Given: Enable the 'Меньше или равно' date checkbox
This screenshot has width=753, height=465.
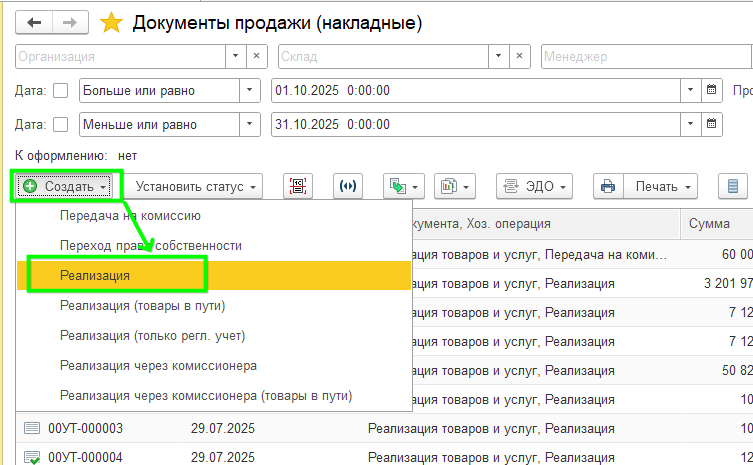Looking at the screenshot, I should [x=60, y=125].
